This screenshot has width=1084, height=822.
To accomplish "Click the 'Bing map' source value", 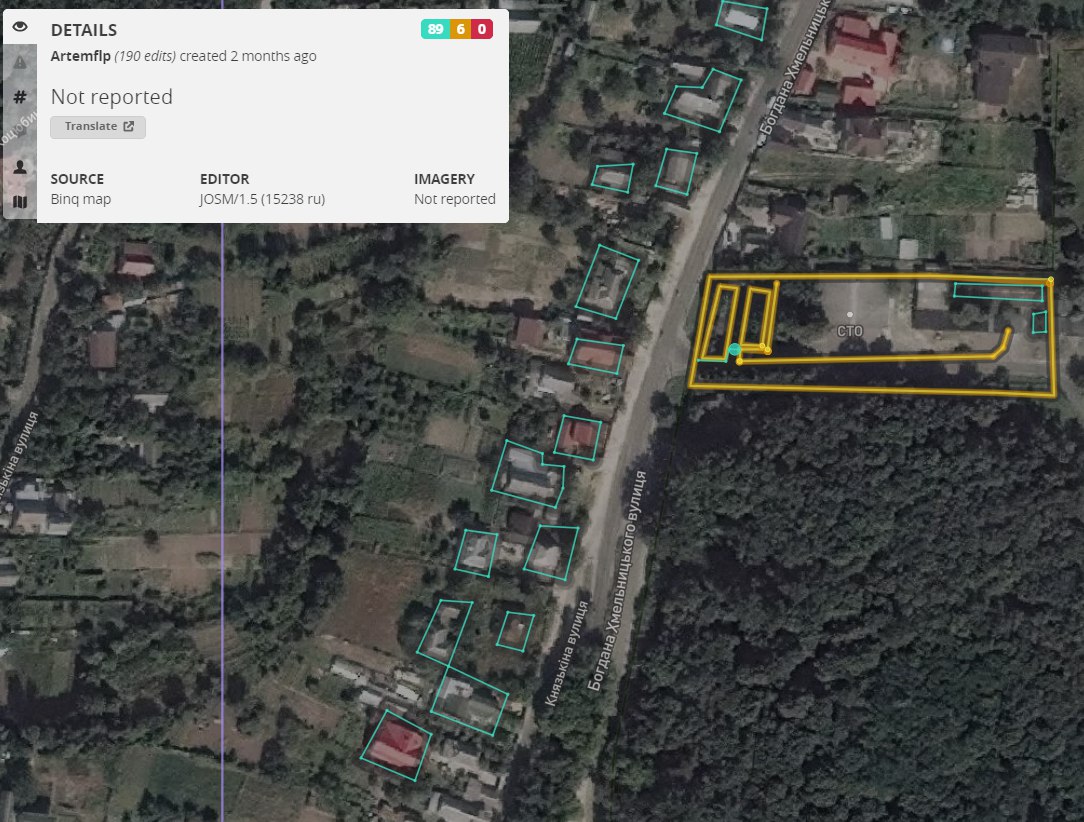I will point(81,199).
